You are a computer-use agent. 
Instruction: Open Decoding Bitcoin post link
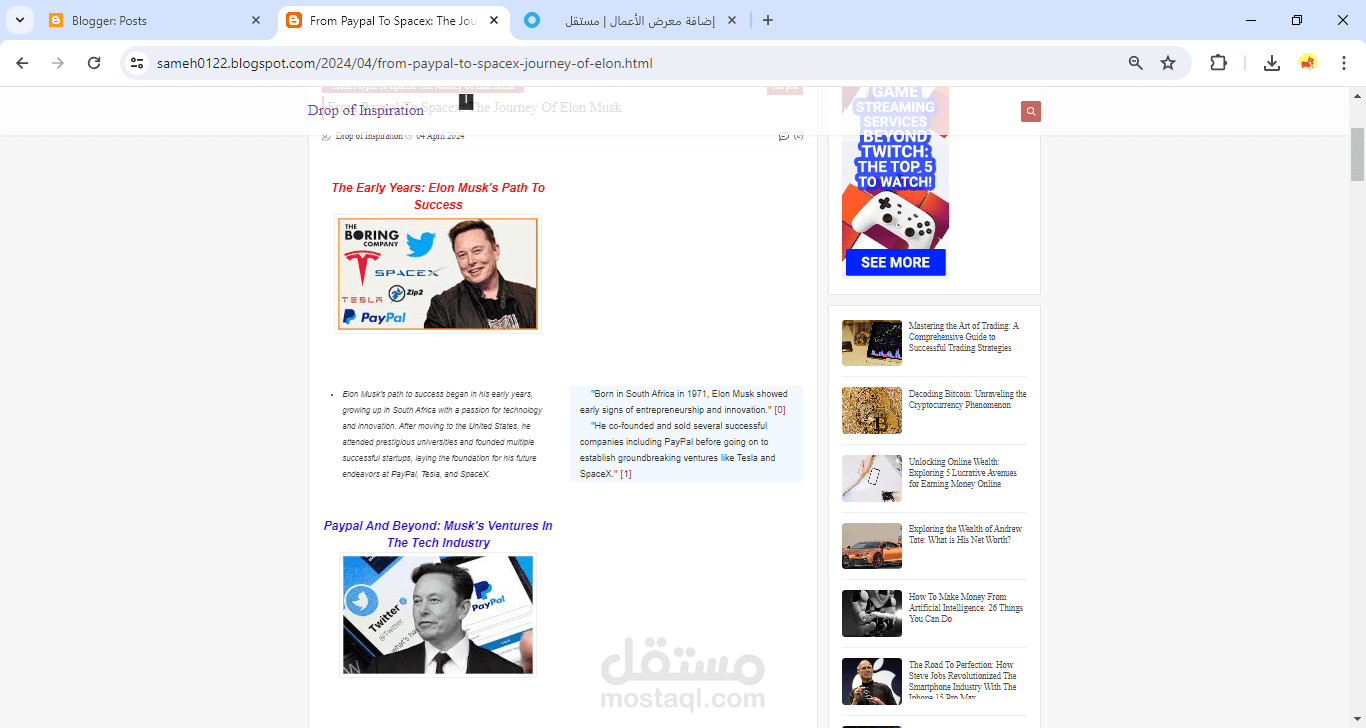pos(967,400)
